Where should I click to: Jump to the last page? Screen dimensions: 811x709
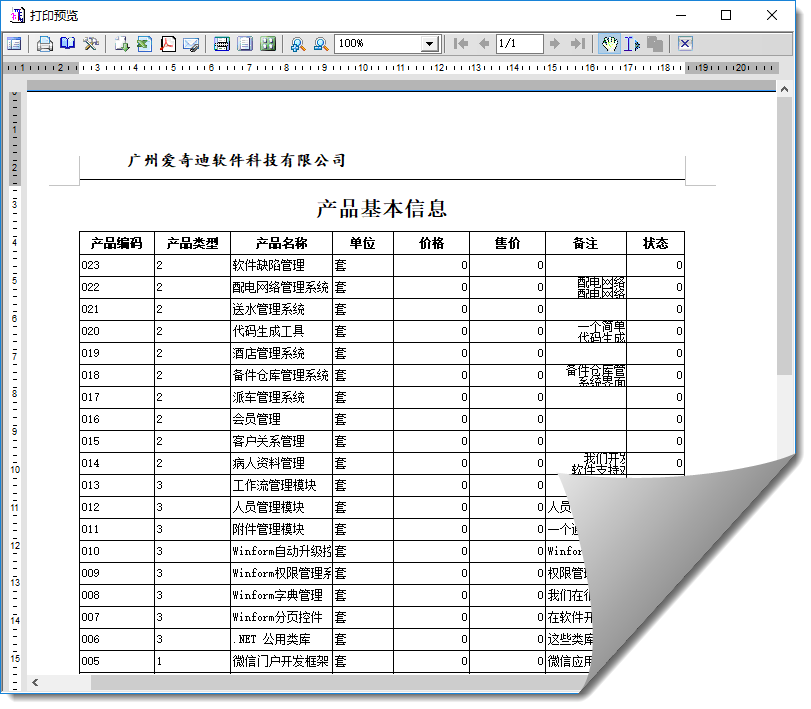[578, 44]
